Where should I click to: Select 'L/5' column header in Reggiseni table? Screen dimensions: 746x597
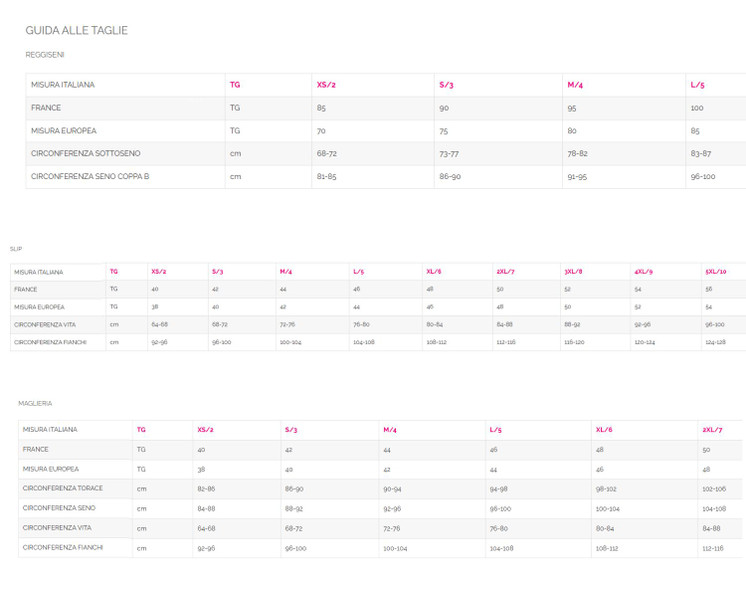(x=697, y=85)
